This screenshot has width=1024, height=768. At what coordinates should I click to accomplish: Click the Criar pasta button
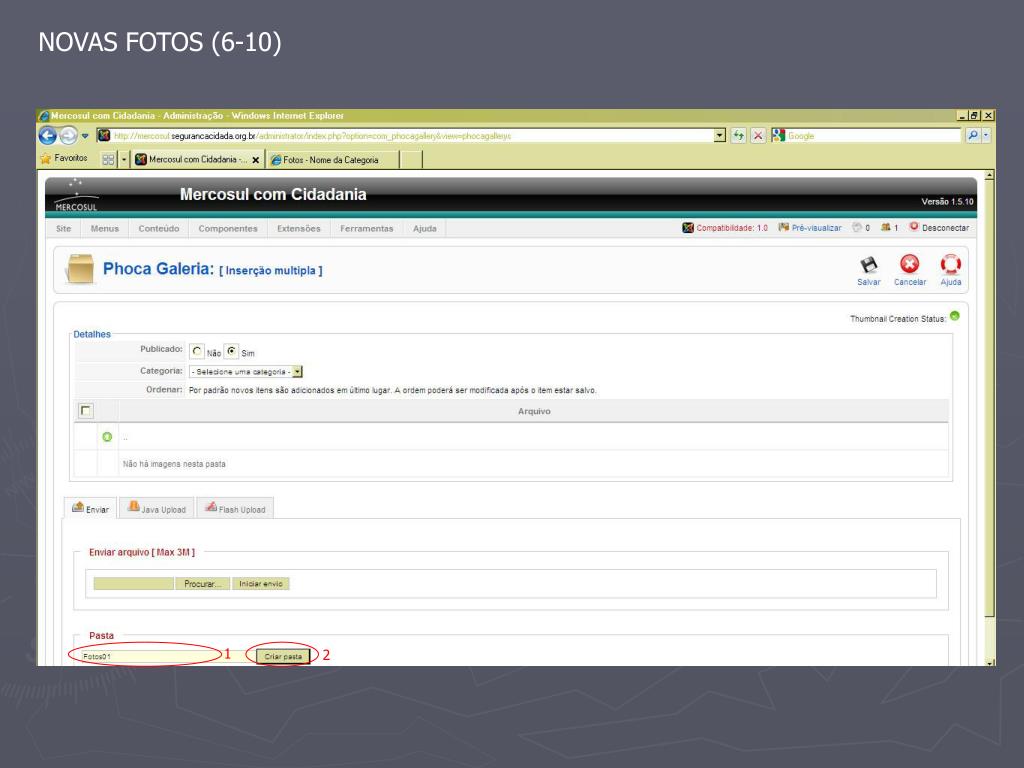point(283,656)
